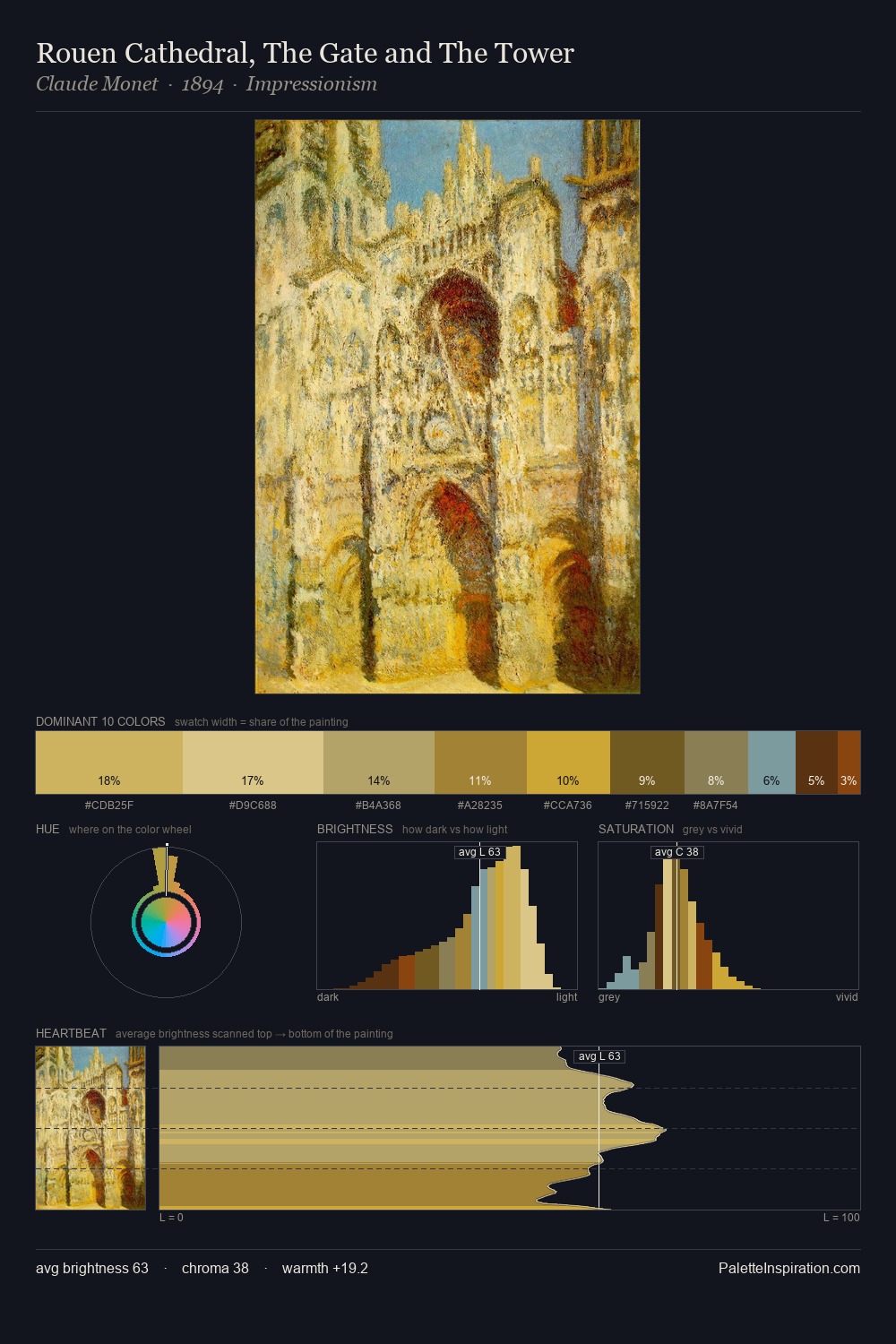
Task: Click the heartbeat 'average brightness scanned' caption
Action: (254, 1034)
